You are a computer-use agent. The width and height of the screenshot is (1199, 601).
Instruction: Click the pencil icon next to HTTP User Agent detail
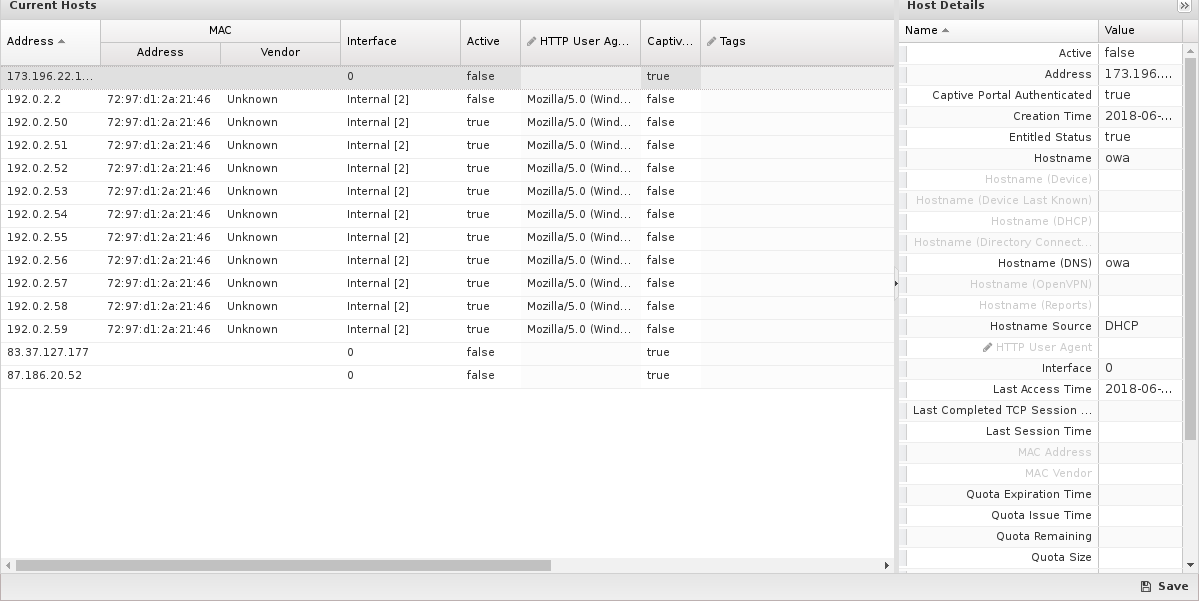[x=987, y=347]
